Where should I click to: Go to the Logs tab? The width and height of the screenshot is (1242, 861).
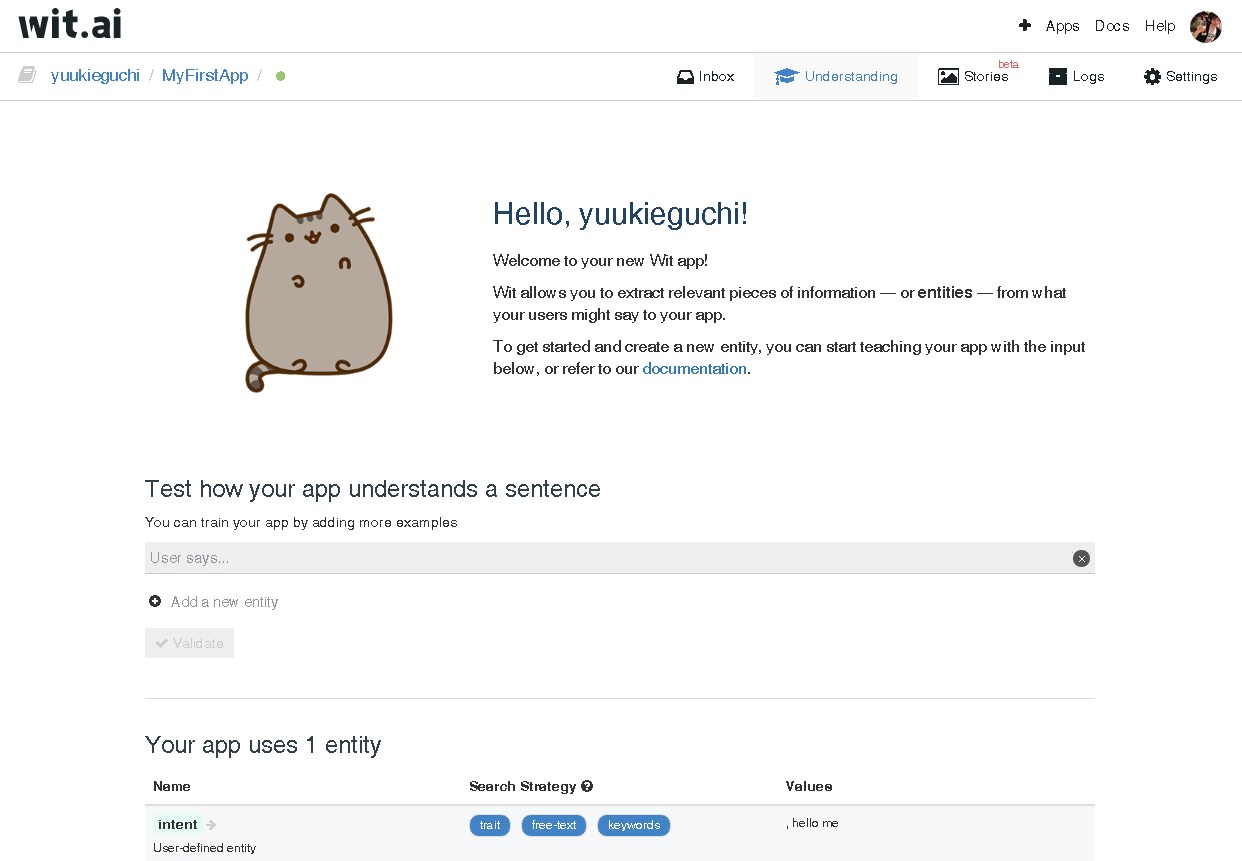click(x=1076, y=76)
